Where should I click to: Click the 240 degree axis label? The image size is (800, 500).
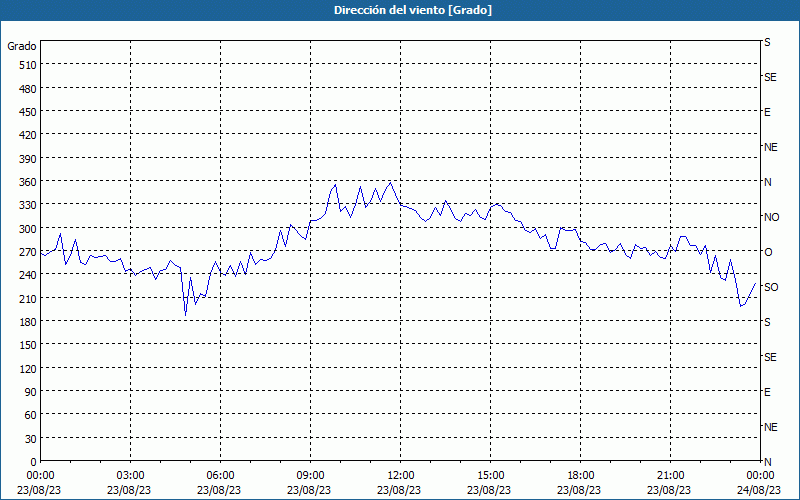28,276
